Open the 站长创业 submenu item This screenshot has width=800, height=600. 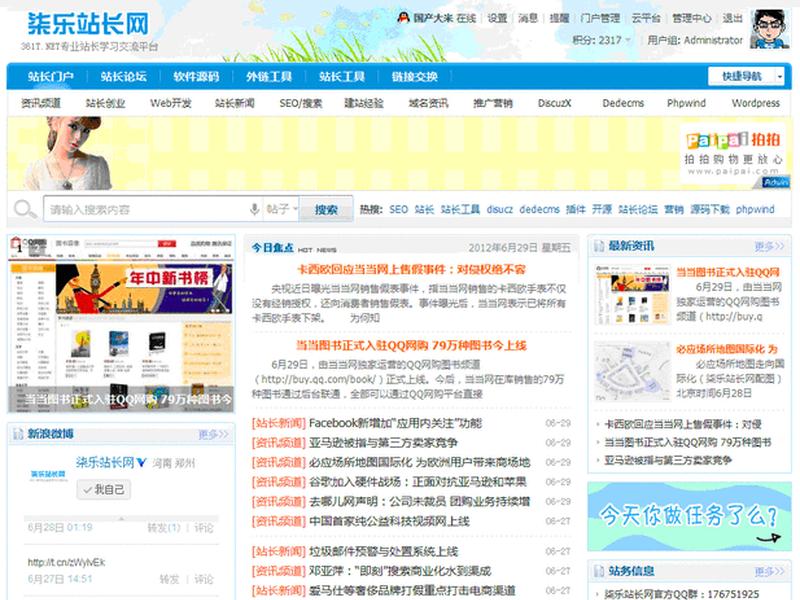click(105, 103)
